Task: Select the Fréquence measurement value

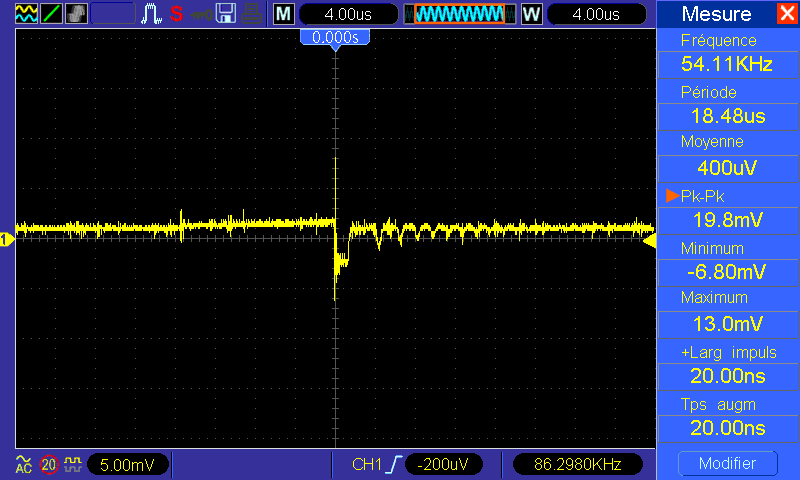Action: point(727,65)
